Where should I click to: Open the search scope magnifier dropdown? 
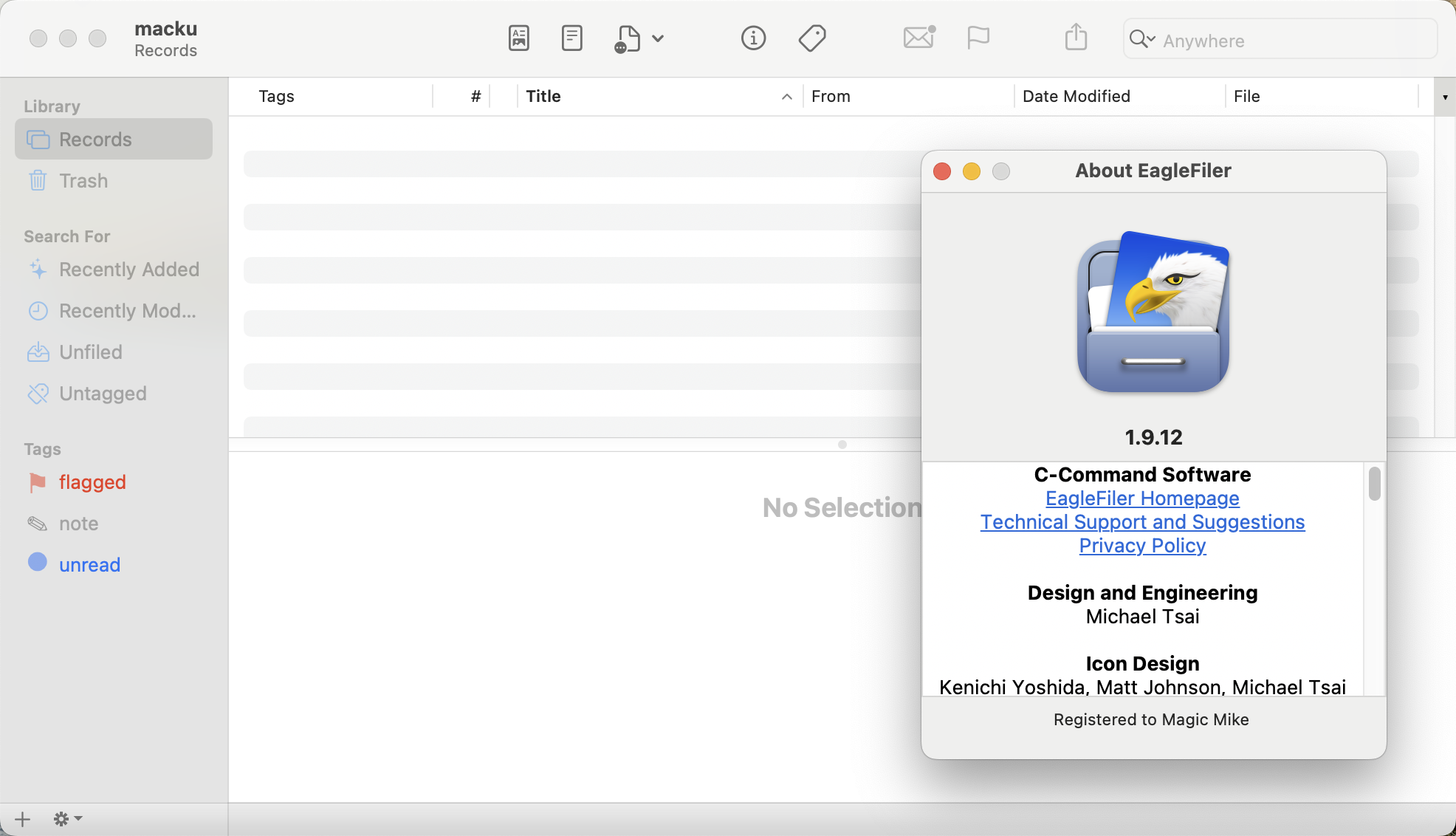coord(1142,39)
